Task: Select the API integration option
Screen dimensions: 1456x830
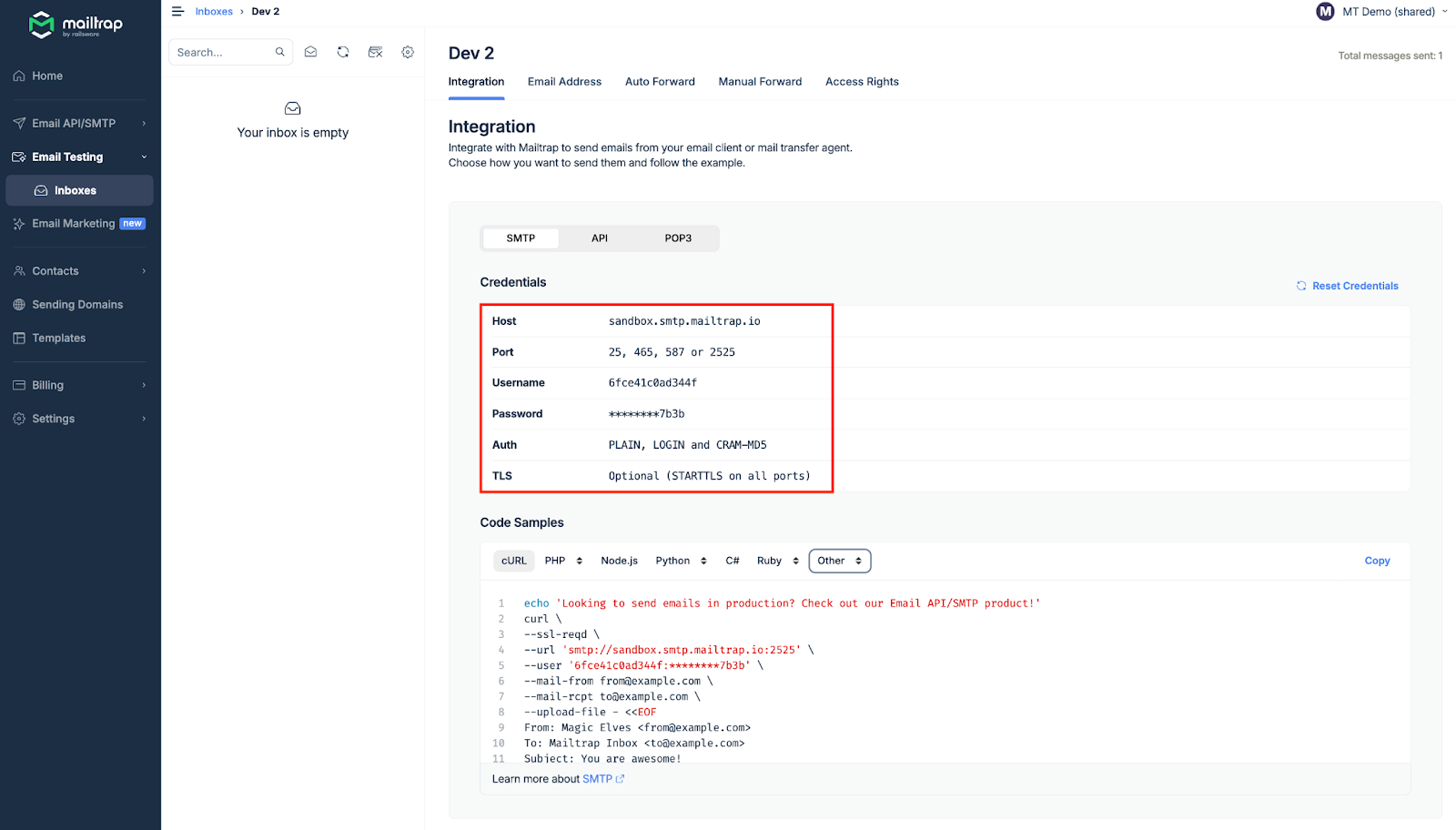Action: coord(600,238)
